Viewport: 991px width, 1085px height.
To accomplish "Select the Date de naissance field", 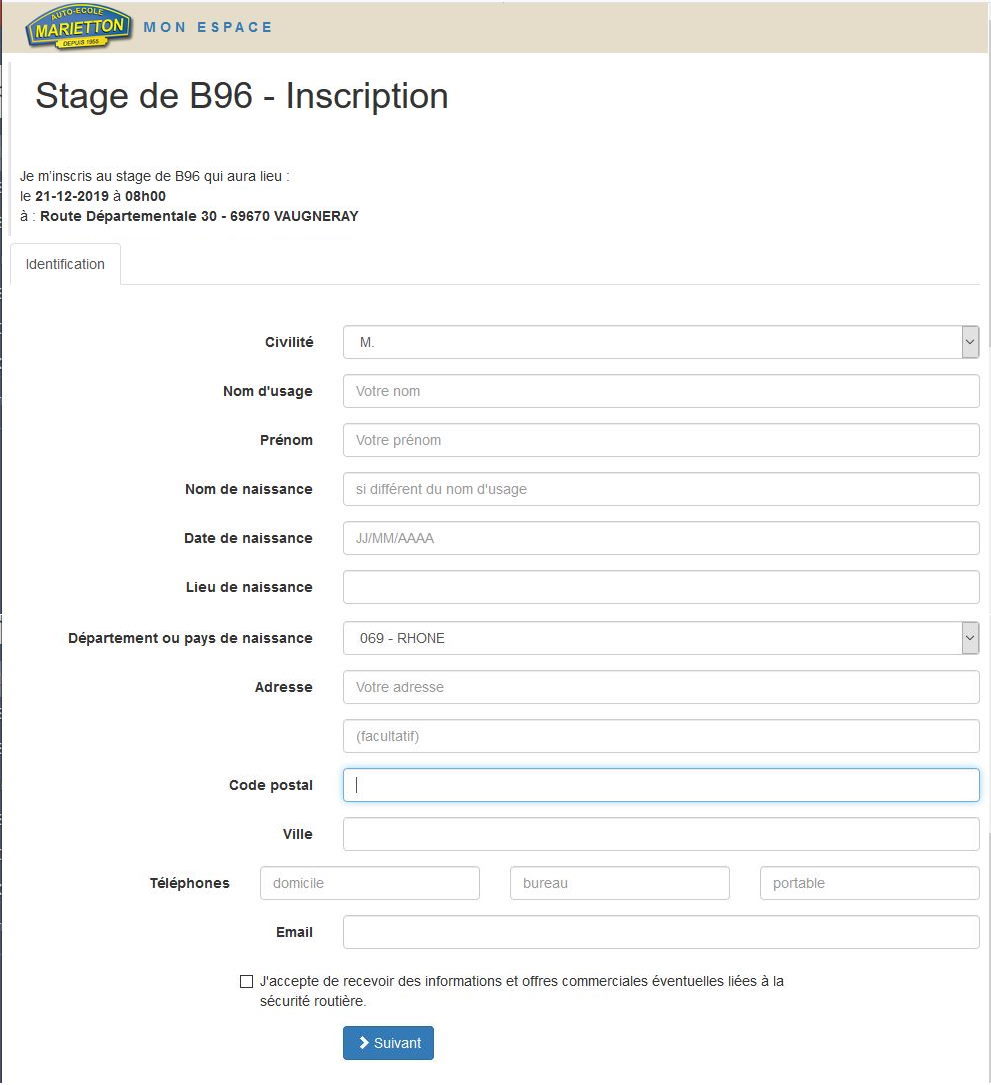I will click(660, 538).
